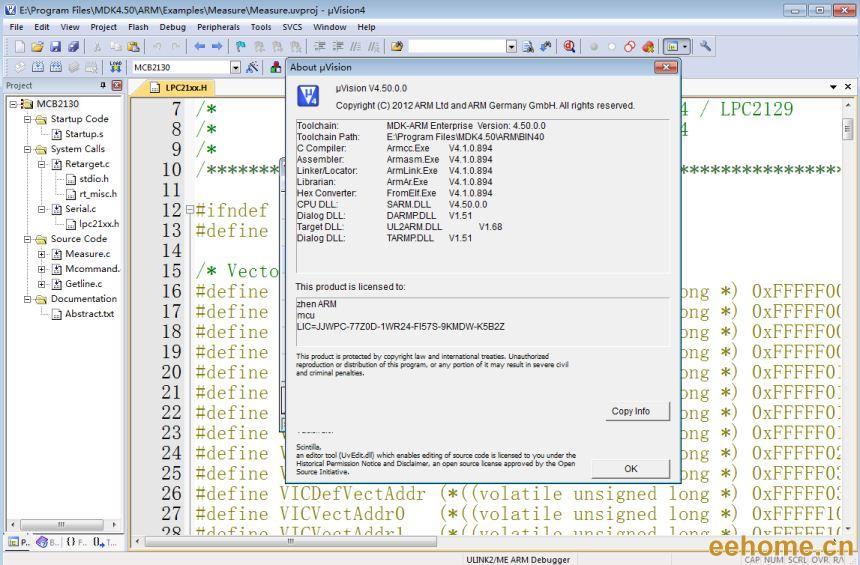Select stdio.h in the project tree
This screenshot has width=860, height=565.
94,179
